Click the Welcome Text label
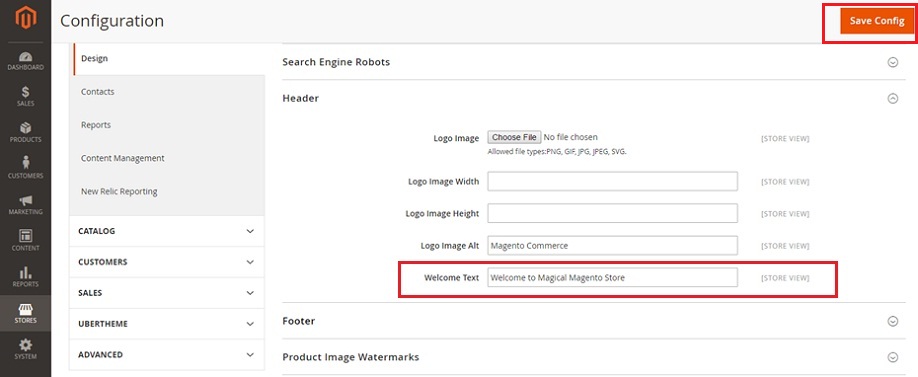Image resolution: width=918 pixels, height=377 pixels. pyautogui.click(x=451, y=277)
